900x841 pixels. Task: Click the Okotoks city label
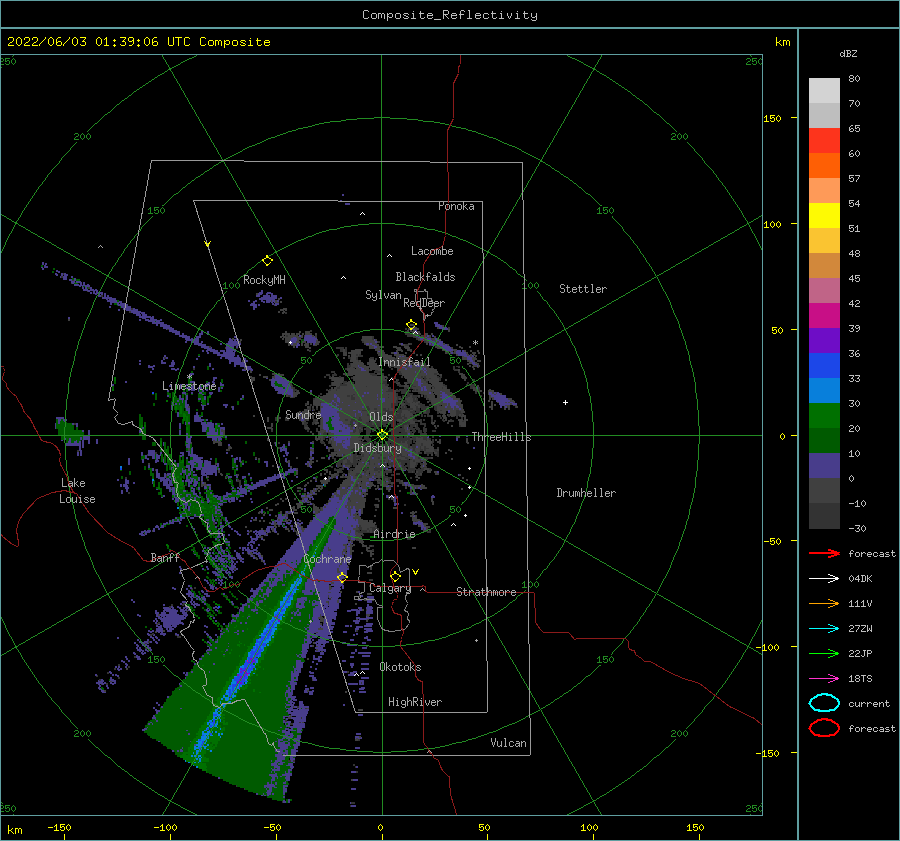[401, 667]
